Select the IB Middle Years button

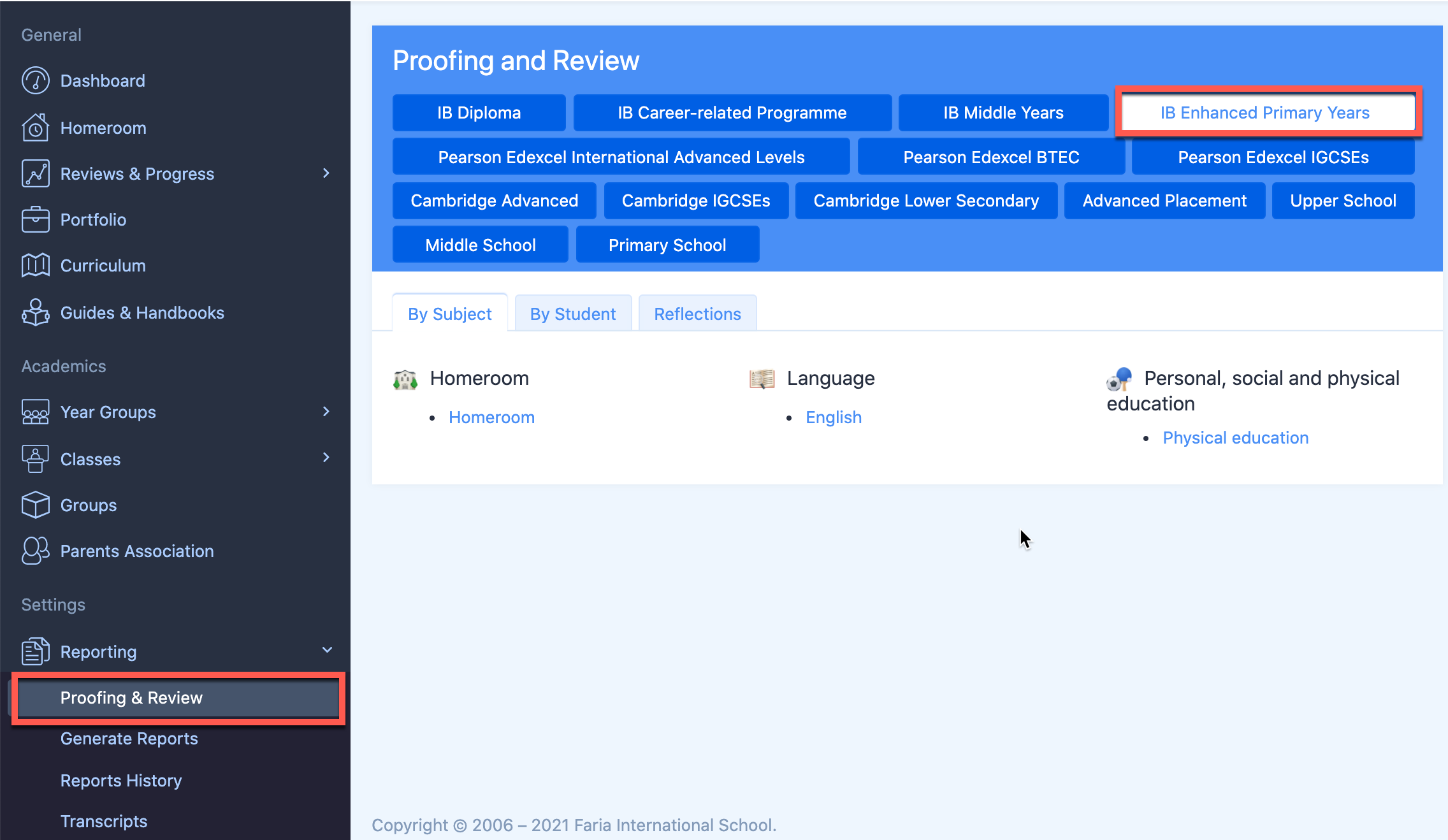[1004, 113]
